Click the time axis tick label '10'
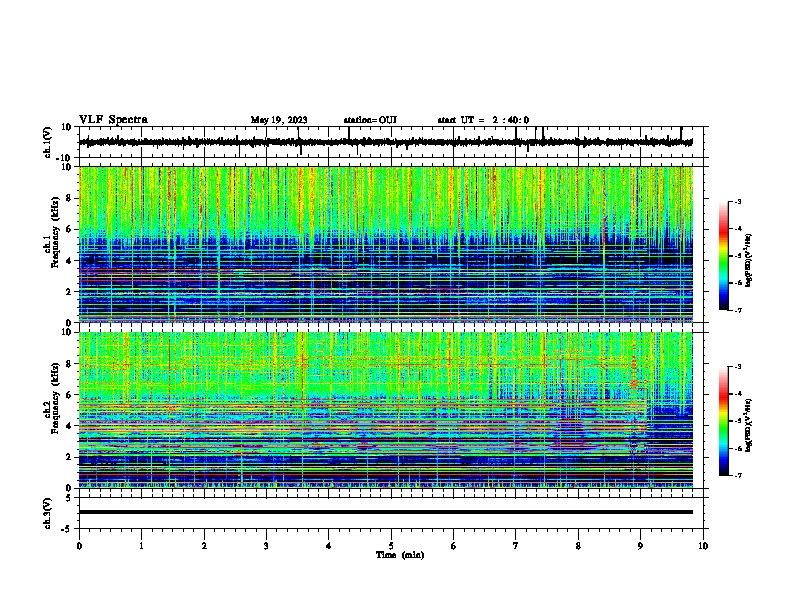The height and width of the screenshot is (612, 792). (703, 545)
